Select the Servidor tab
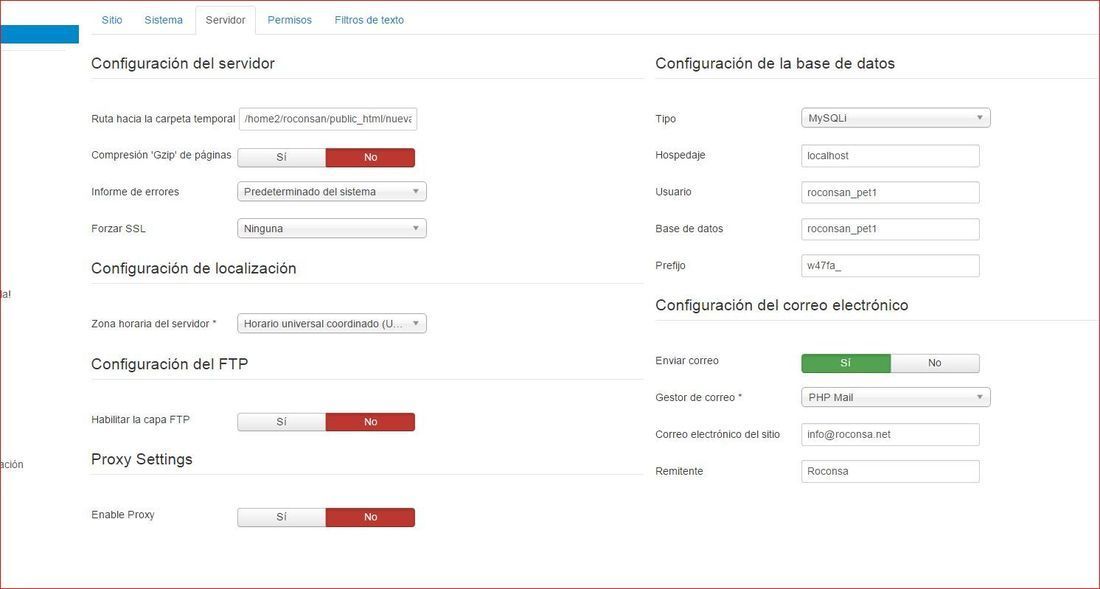Viewport: 1100px width, 589px height. [x=225, y=20]
